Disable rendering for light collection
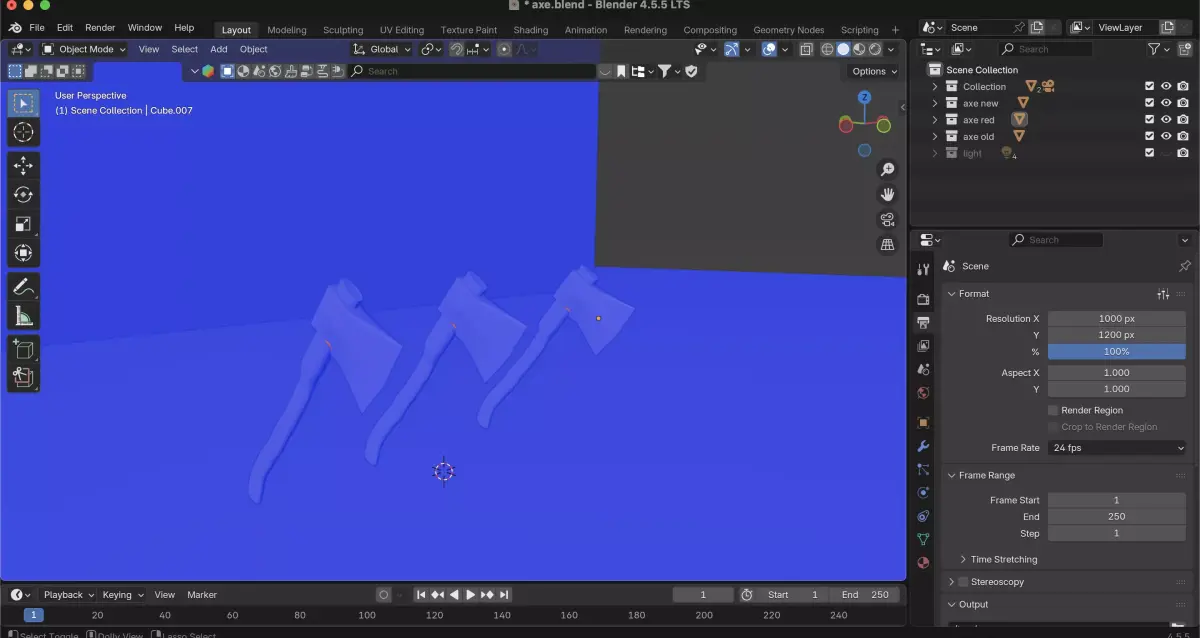The image size is (1200, 638). [x=1183, y=153]
